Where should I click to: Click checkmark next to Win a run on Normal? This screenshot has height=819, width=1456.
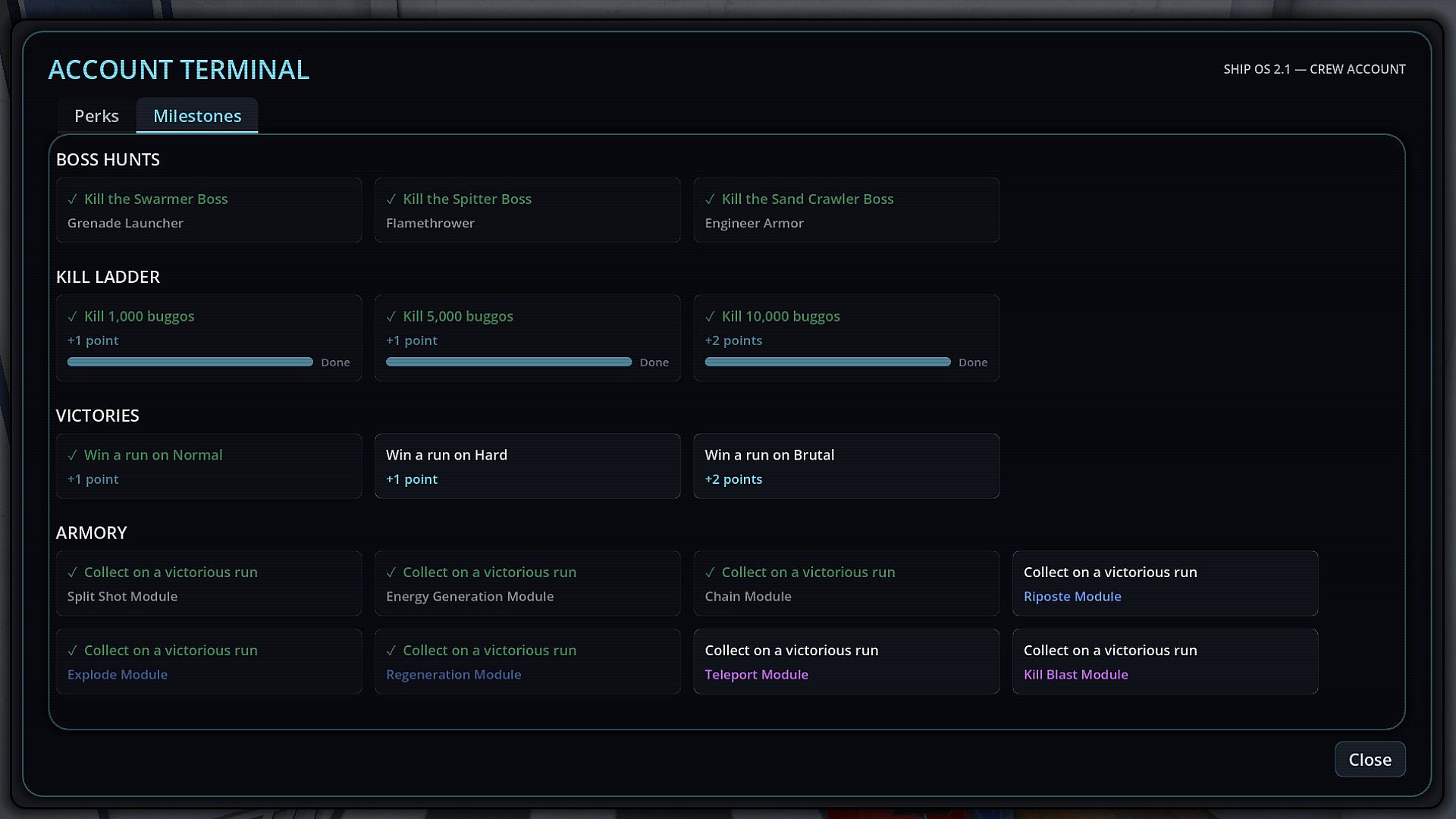(x=73, y=456)
